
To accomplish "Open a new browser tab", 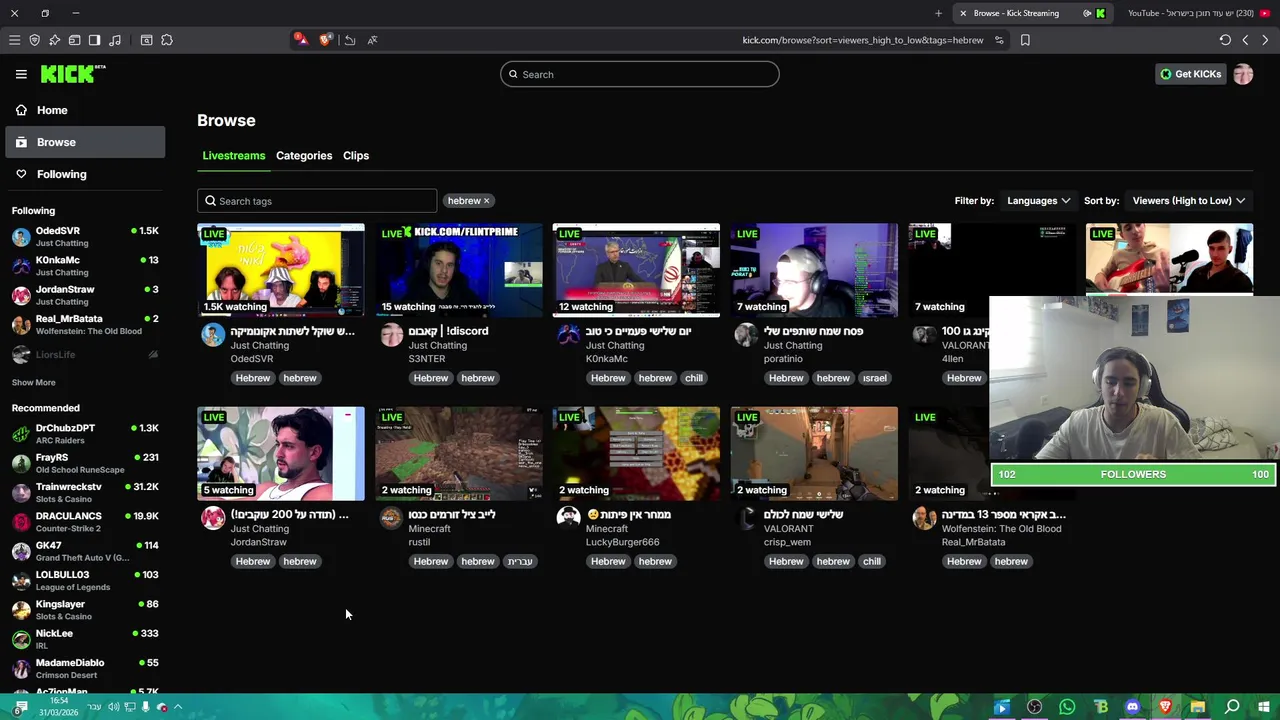I will tap(938, 13).
